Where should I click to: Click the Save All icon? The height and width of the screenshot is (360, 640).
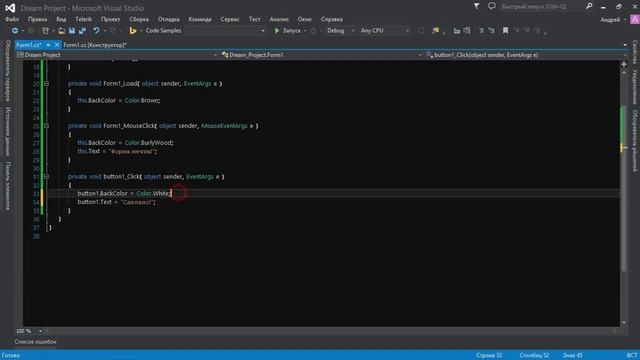click(x=82, y=31)
